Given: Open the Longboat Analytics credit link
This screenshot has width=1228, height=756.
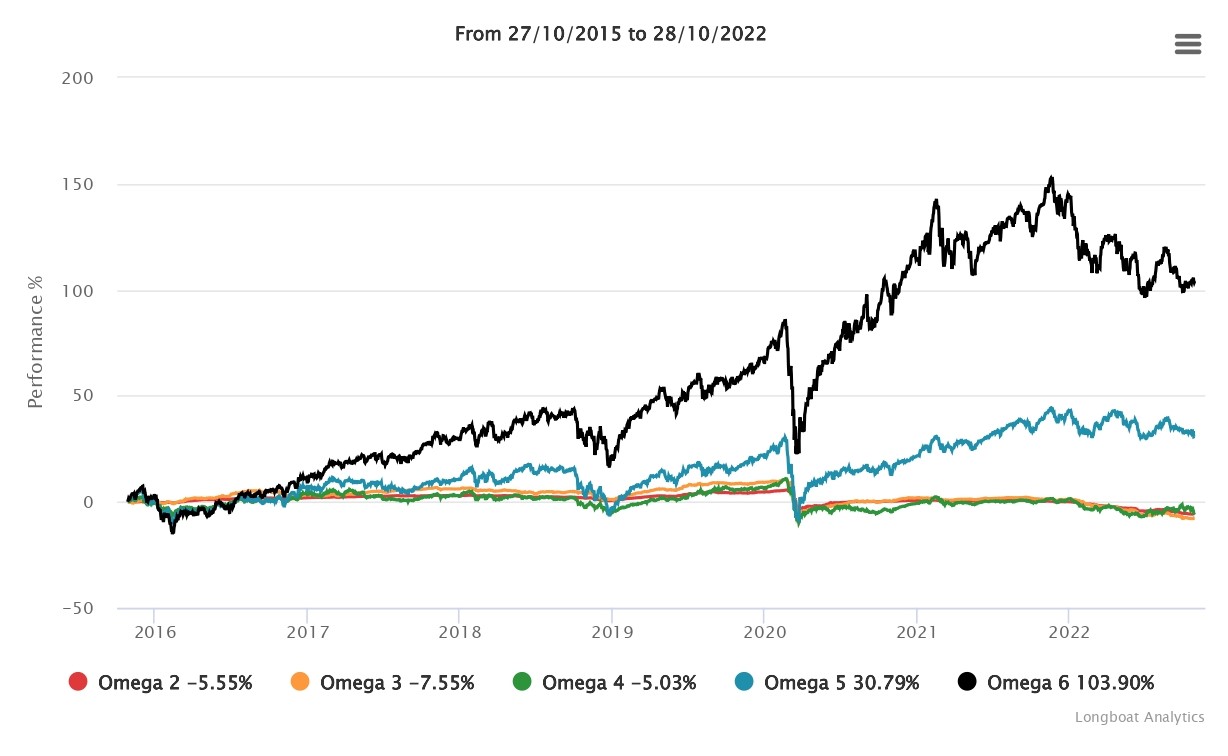Looking at the screenshot, I should pyautogui.click(x=1139, y=717).
